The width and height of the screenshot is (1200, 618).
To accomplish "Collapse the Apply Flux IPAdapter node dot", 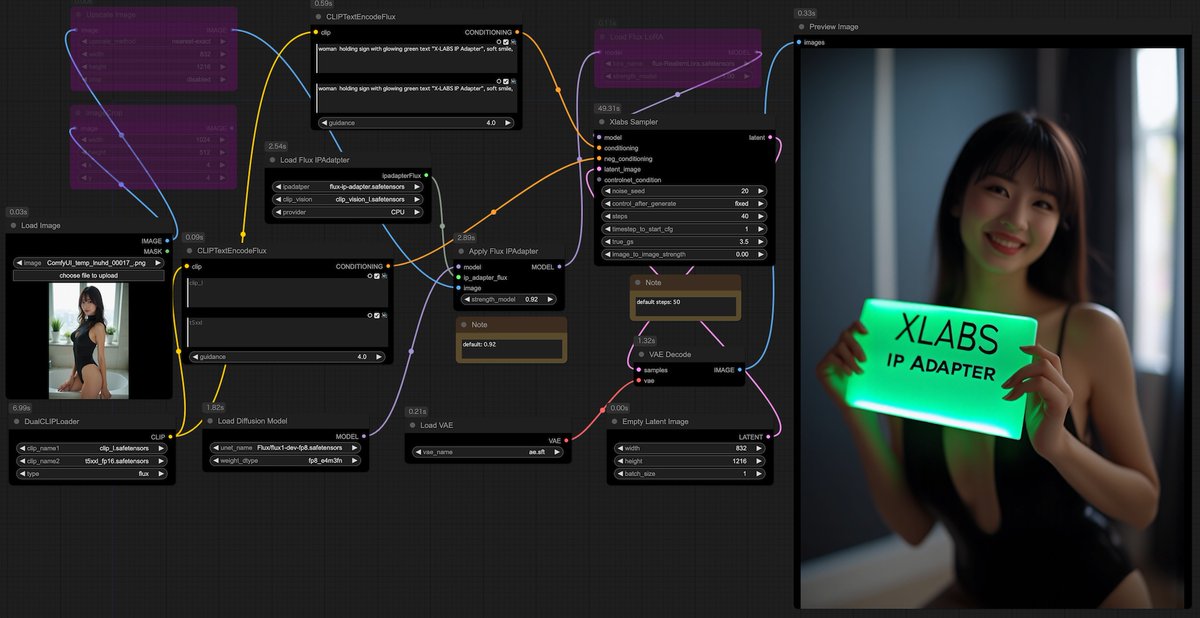I will point(461,252).
